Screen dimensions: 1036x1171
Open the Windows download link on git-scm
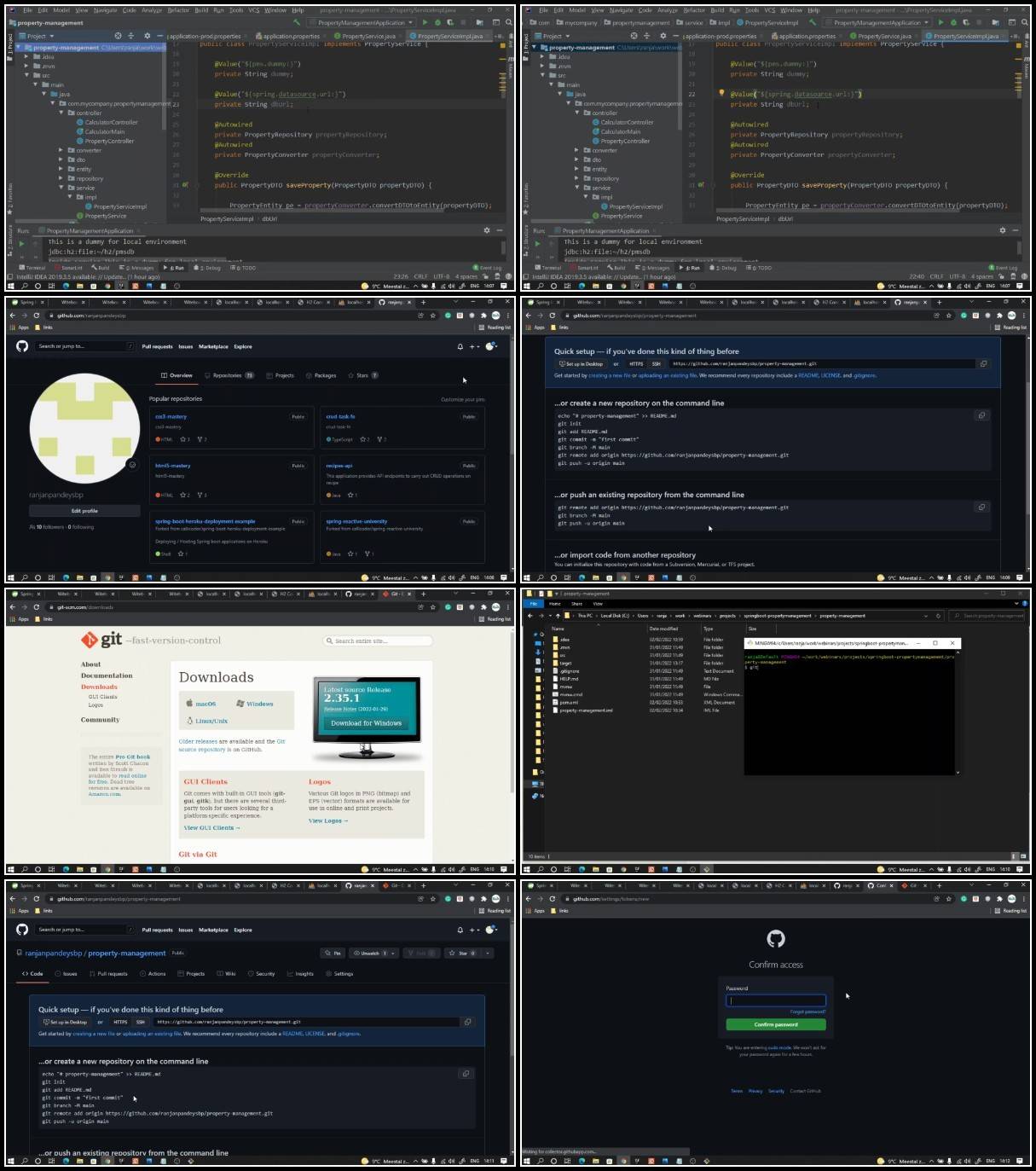[255, 704]
